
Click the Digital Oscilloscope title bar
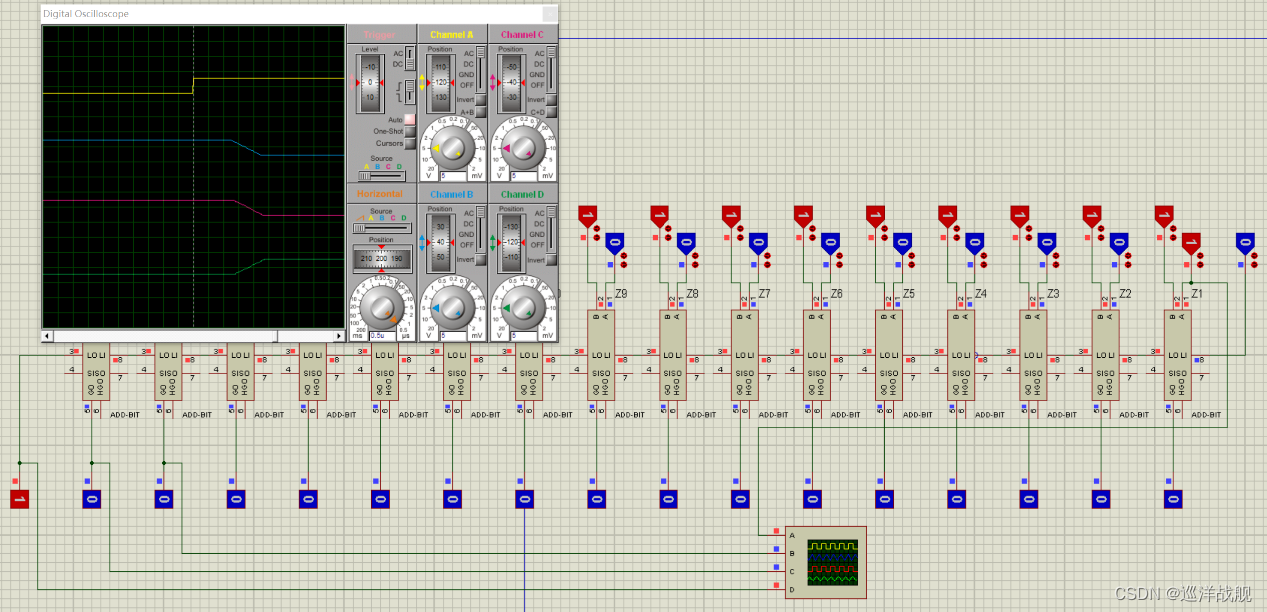pos(299,13)
